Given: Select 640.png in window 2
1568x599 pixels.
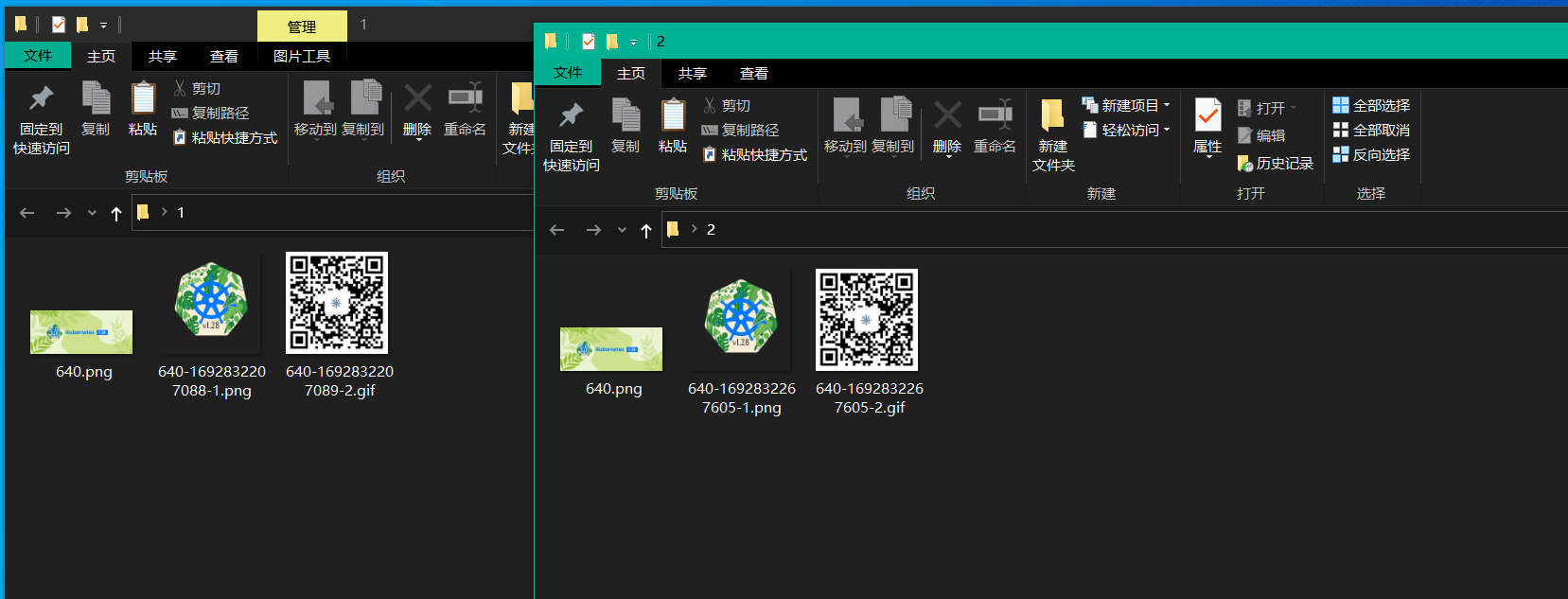Looking at the screenshot, I should 612,360.
